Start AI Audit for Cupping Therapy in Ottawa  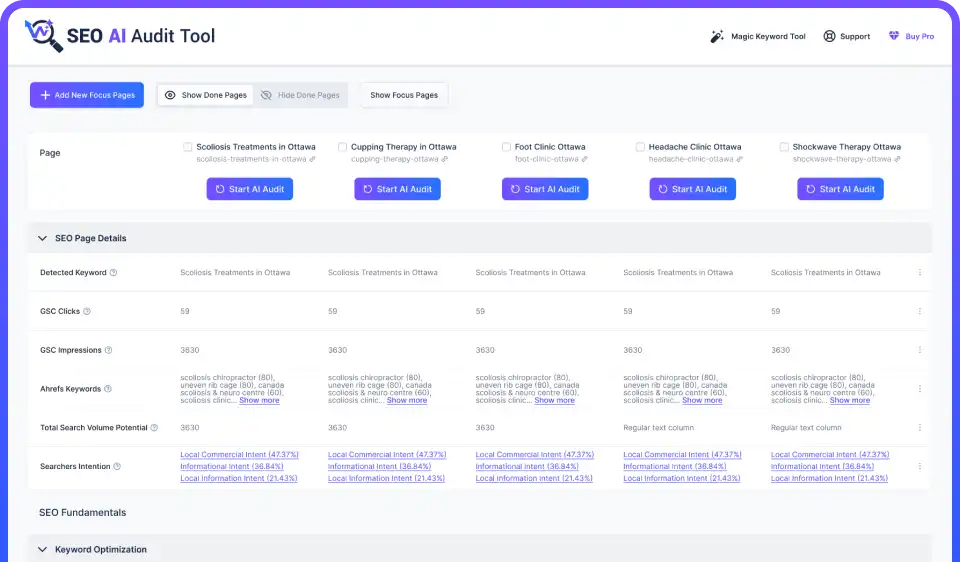tap(397, 189)
